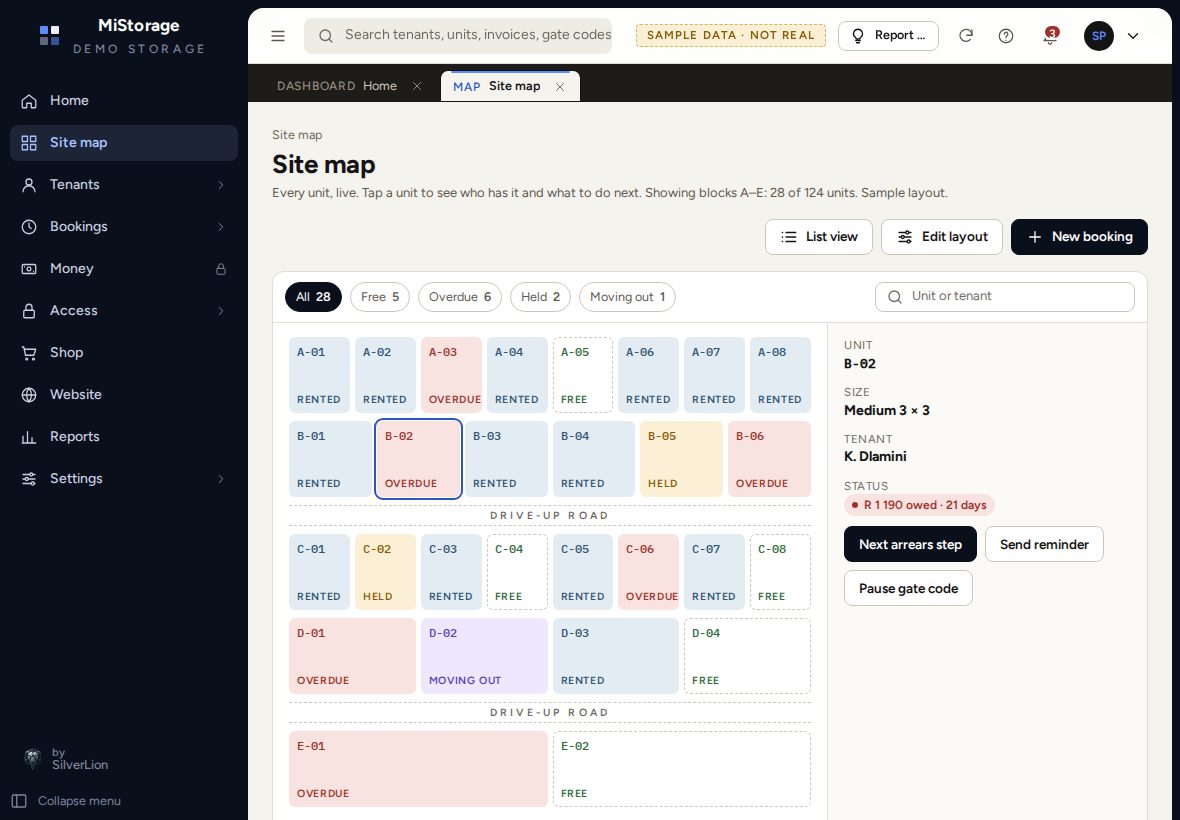Click the Reports bar chart icon
This screenshot has height=820, width=1180.
click(29, 436)
